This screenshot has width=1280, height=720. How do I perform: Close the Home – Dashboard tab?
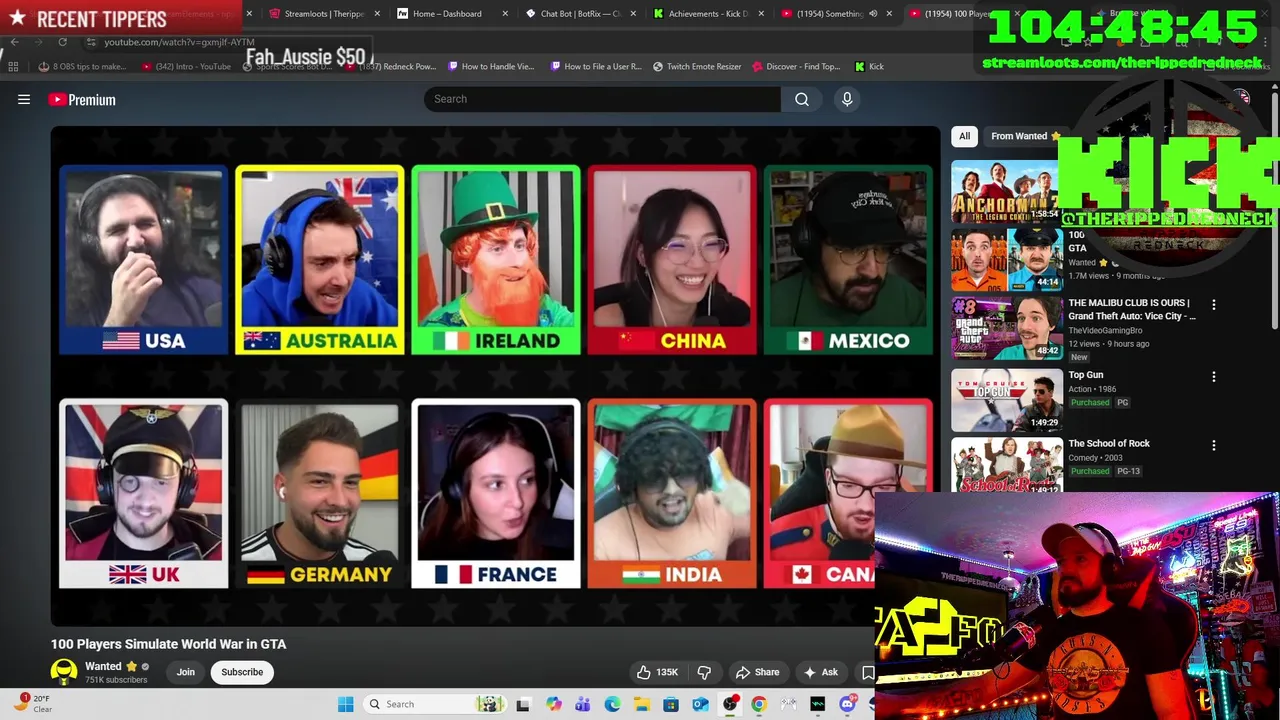pos(505,14)
